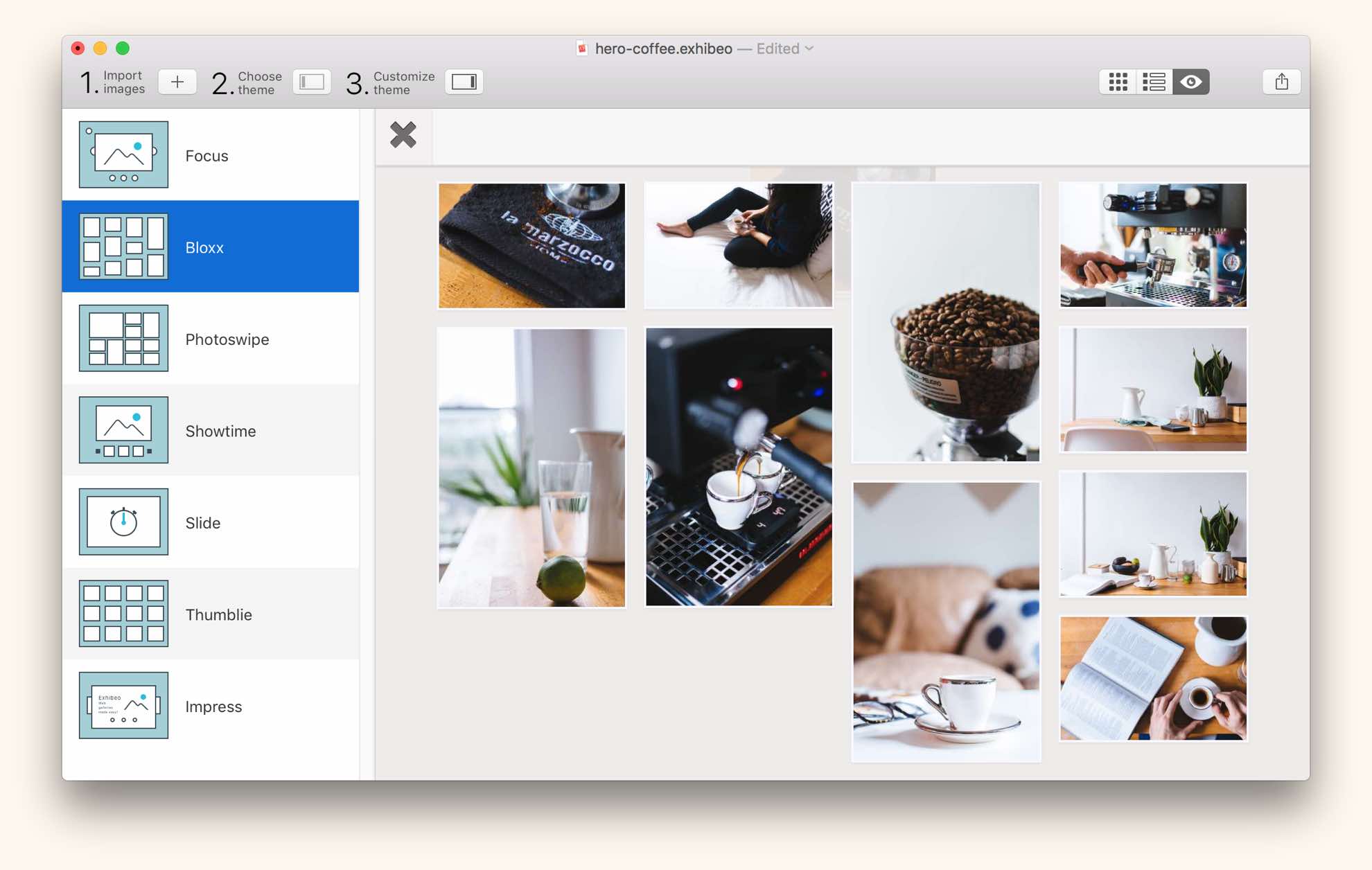1372x870 pixels.
Task: Open the La Marzocco towel photo
Action: (x=531, y=245)
